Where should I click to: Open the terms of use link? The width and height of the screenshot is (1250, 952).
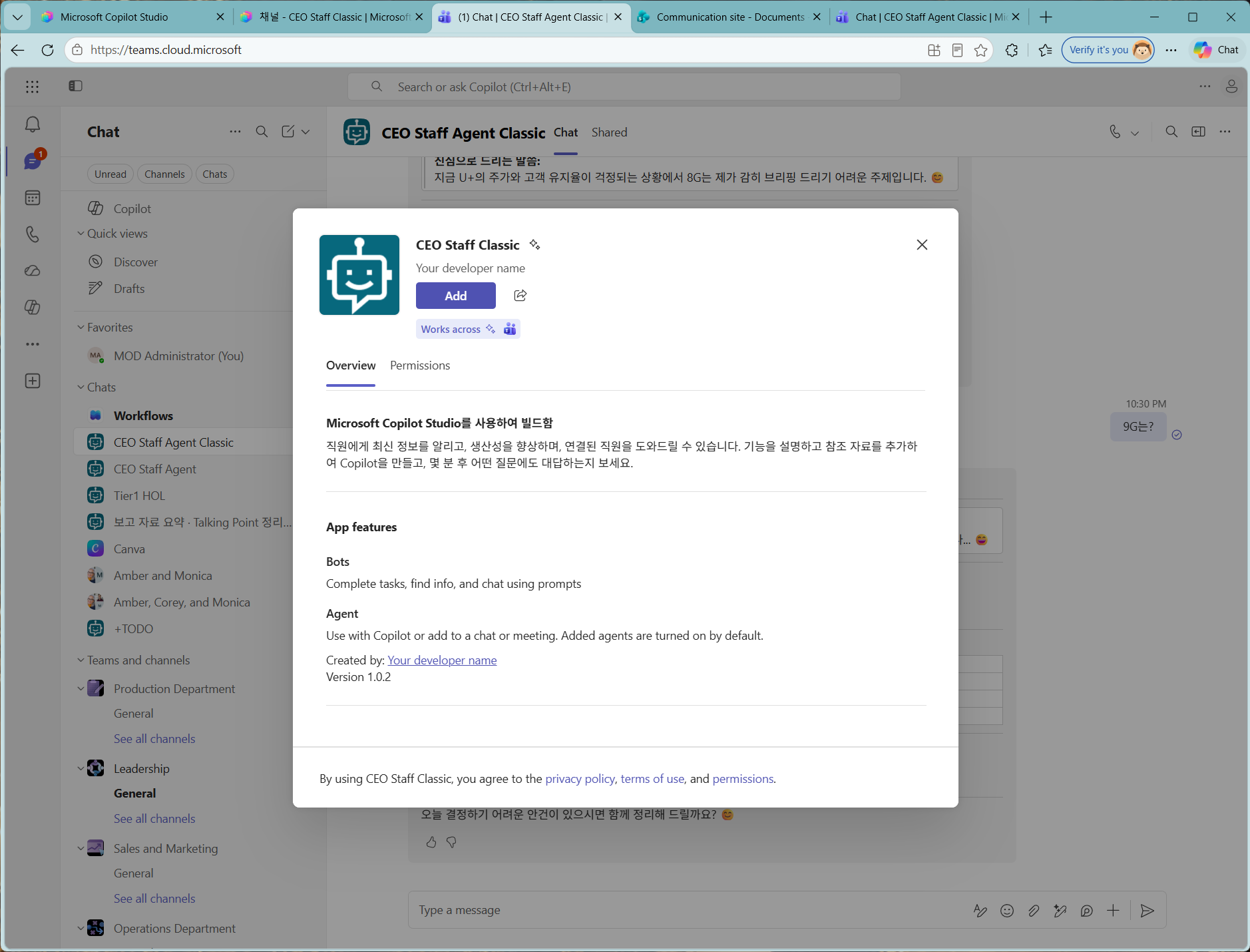[652, 779]
